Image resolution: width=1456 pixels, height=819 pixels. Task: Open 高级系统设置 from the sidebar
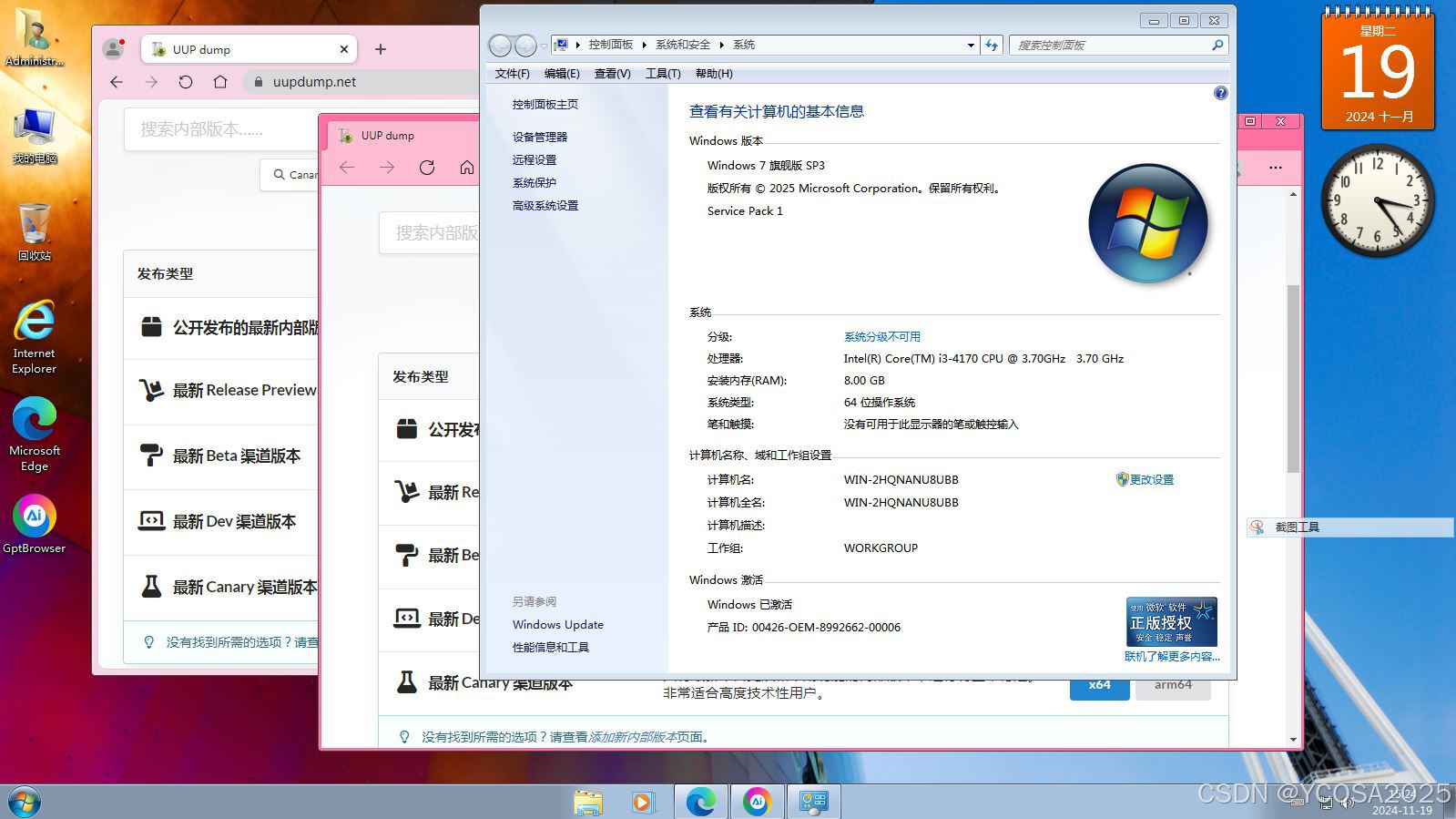[x=545, y=205]
